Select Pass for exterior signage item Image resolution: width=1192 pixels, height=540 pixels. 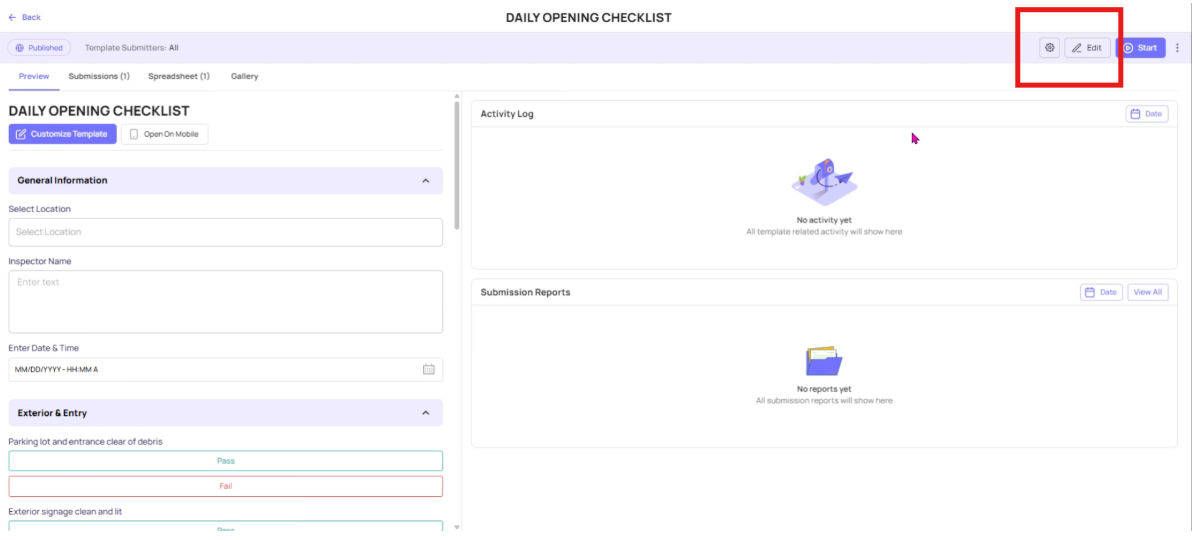pos(225,527)
